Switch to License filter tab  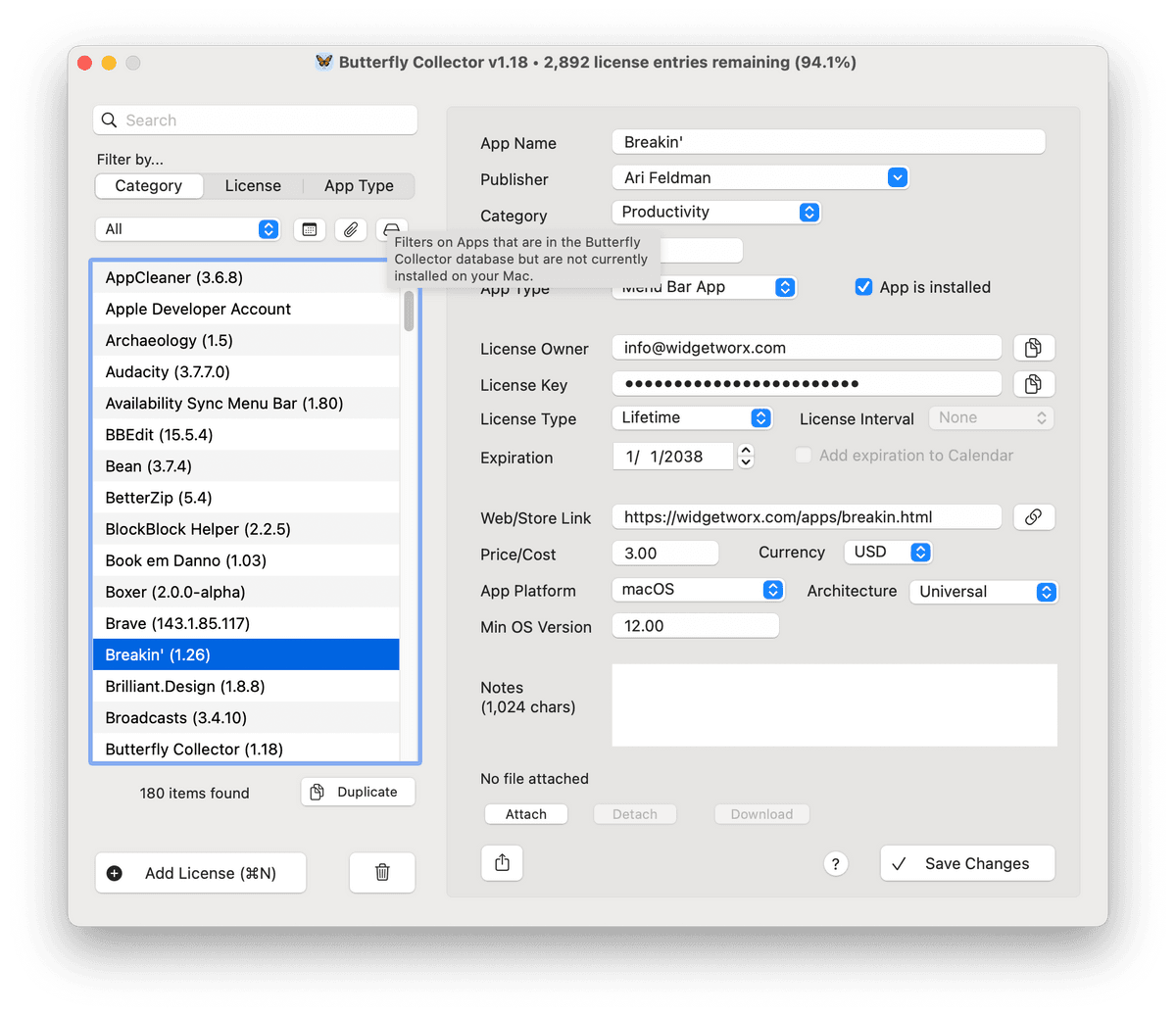tap(253, 186)
